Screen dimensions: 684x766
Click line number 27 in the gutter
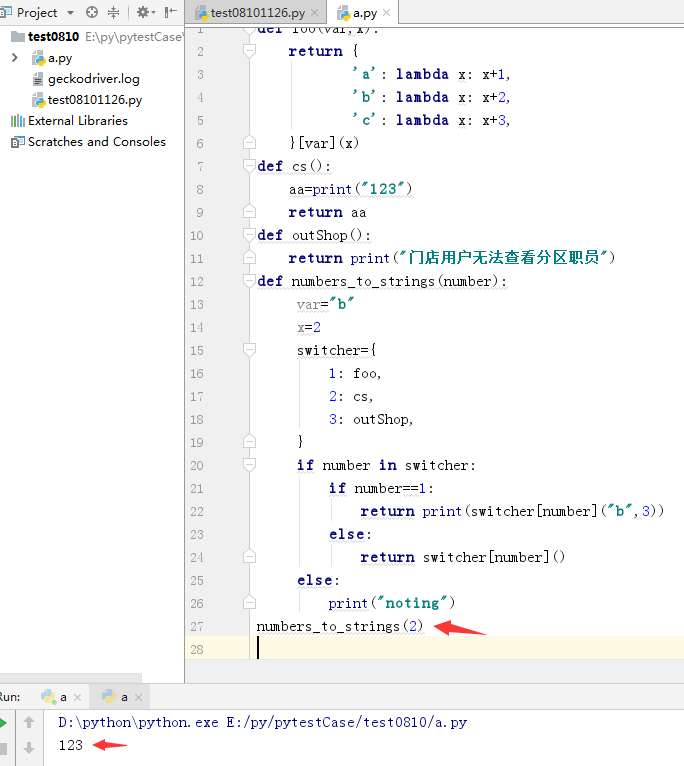[196, 626]
